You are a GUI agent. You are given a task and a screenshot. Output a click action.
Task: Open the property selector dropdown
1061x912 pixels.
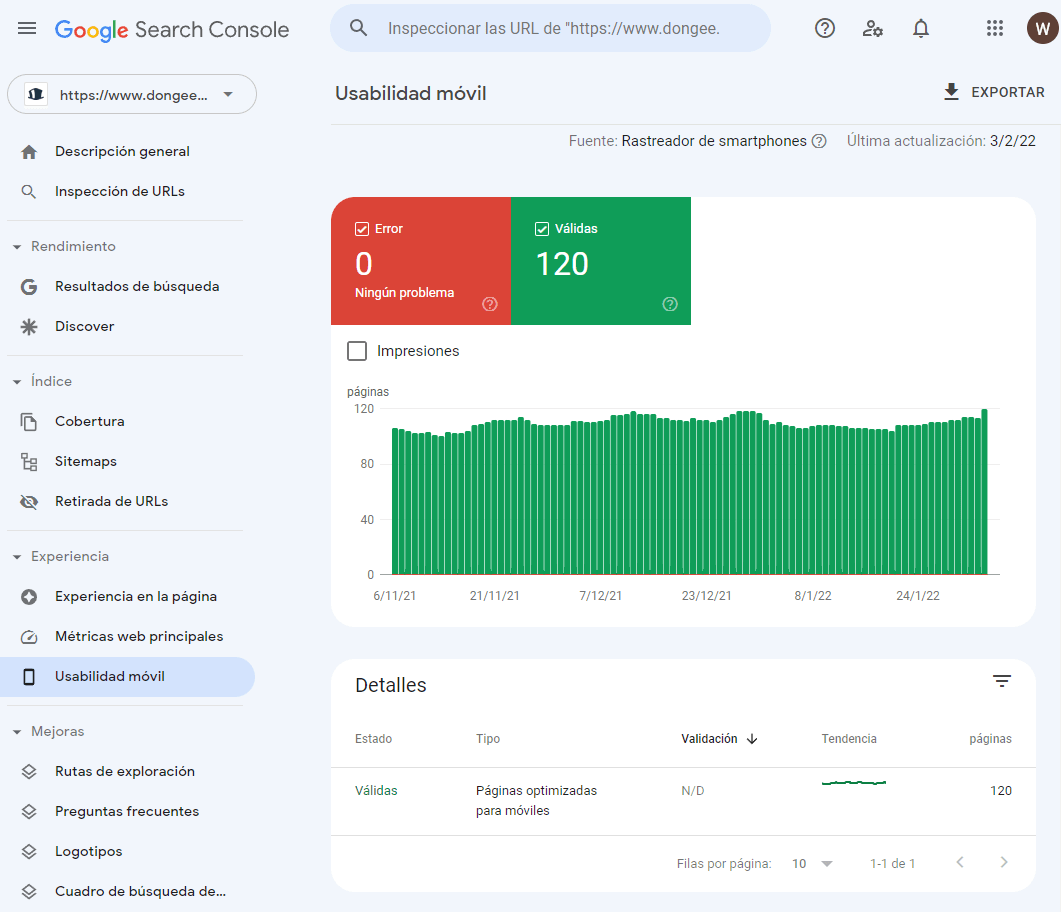click(x=132, y=94)
